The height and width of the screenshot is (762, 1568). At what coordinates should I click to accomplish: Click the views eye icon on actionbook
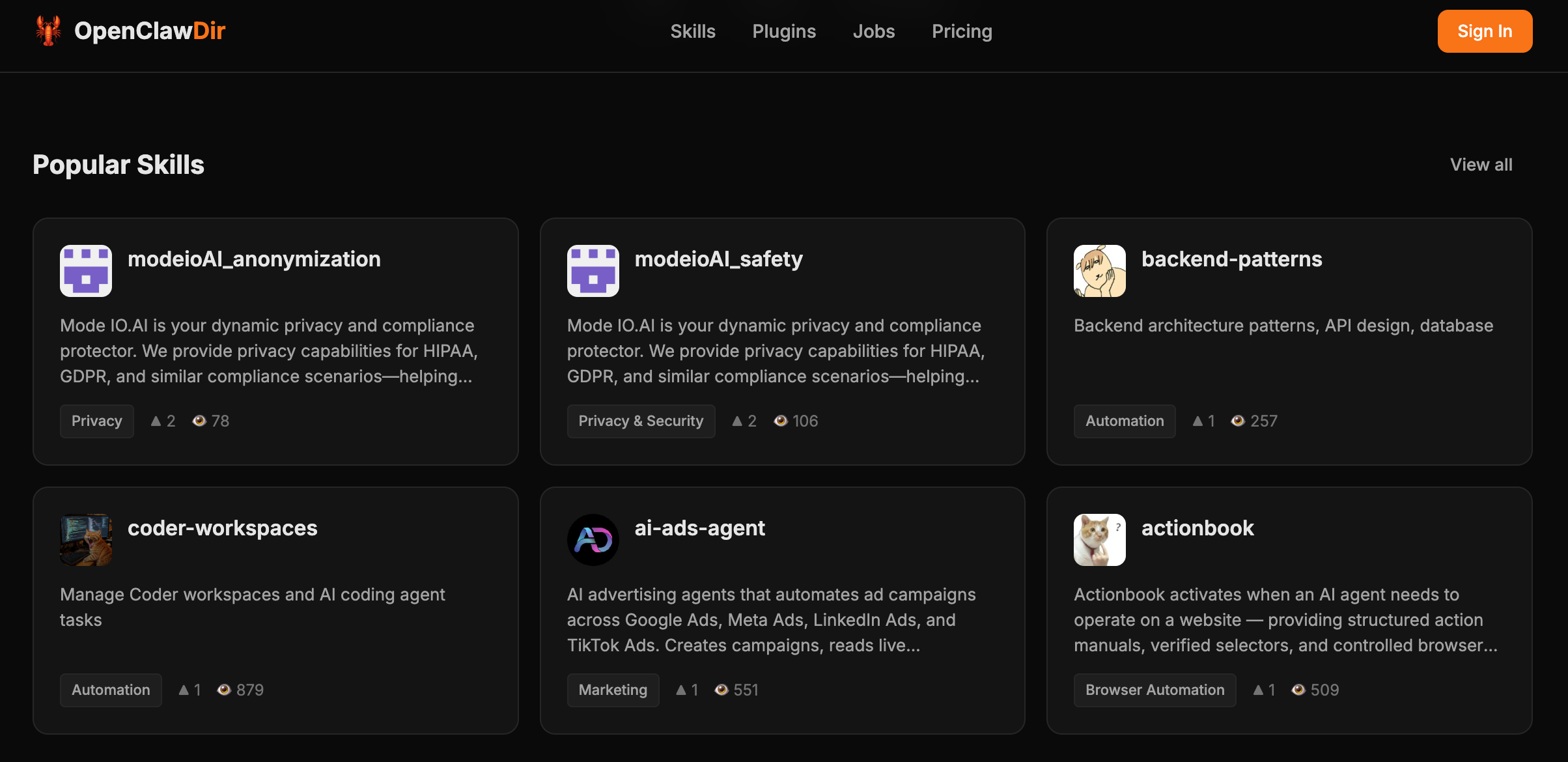point(1298,690)
